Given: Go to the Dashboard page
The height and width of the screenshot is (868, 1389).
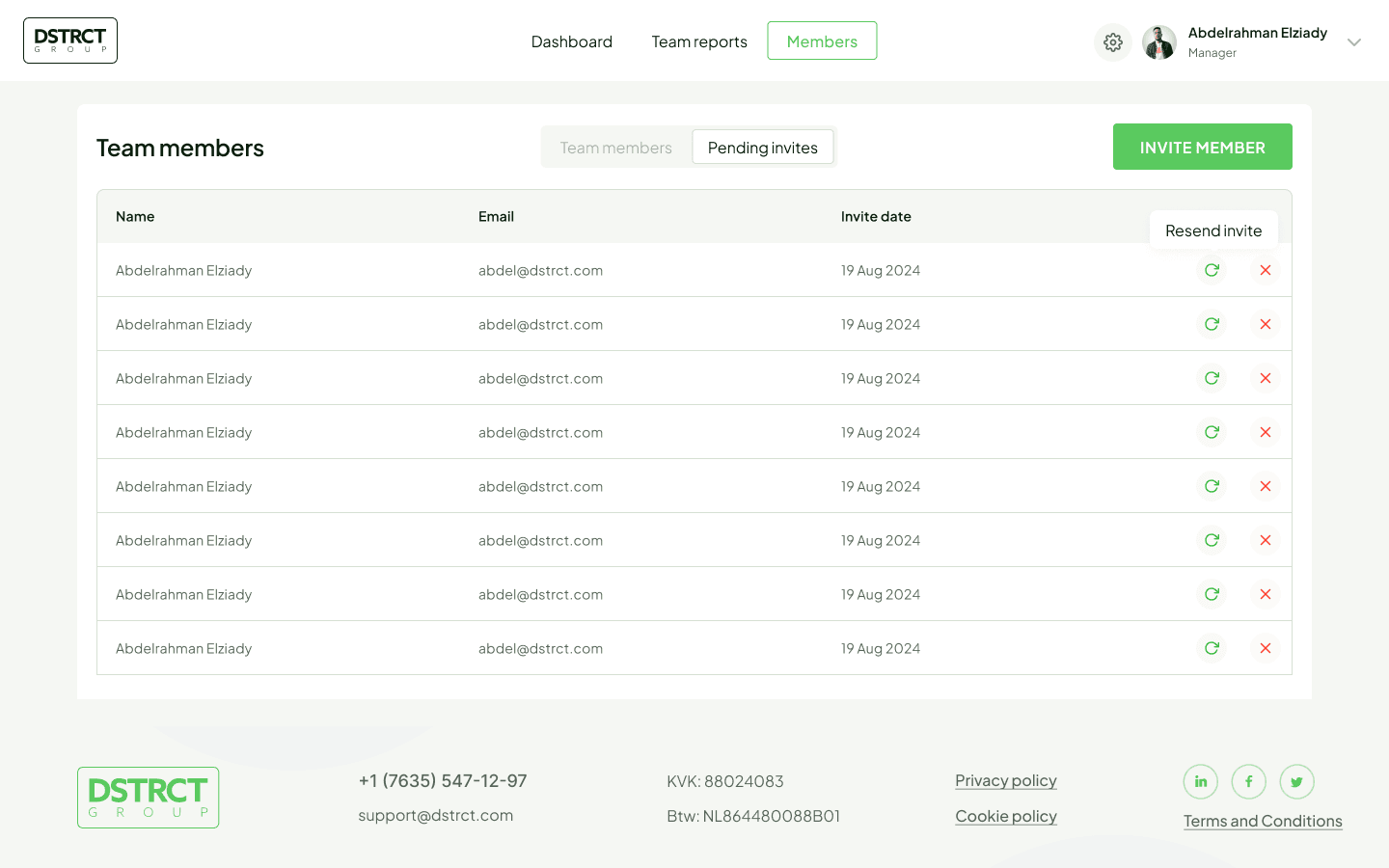Looking at the screenshot, I should 571,41.
